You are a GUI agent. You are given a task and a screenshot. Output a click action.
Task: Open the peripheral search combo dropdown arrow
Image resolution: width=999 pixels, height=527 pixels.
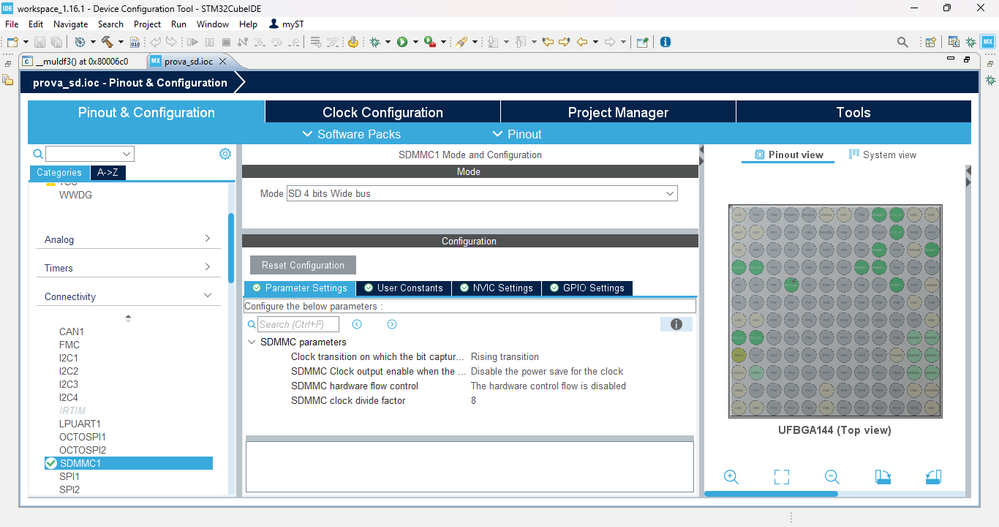click(126, 154)
